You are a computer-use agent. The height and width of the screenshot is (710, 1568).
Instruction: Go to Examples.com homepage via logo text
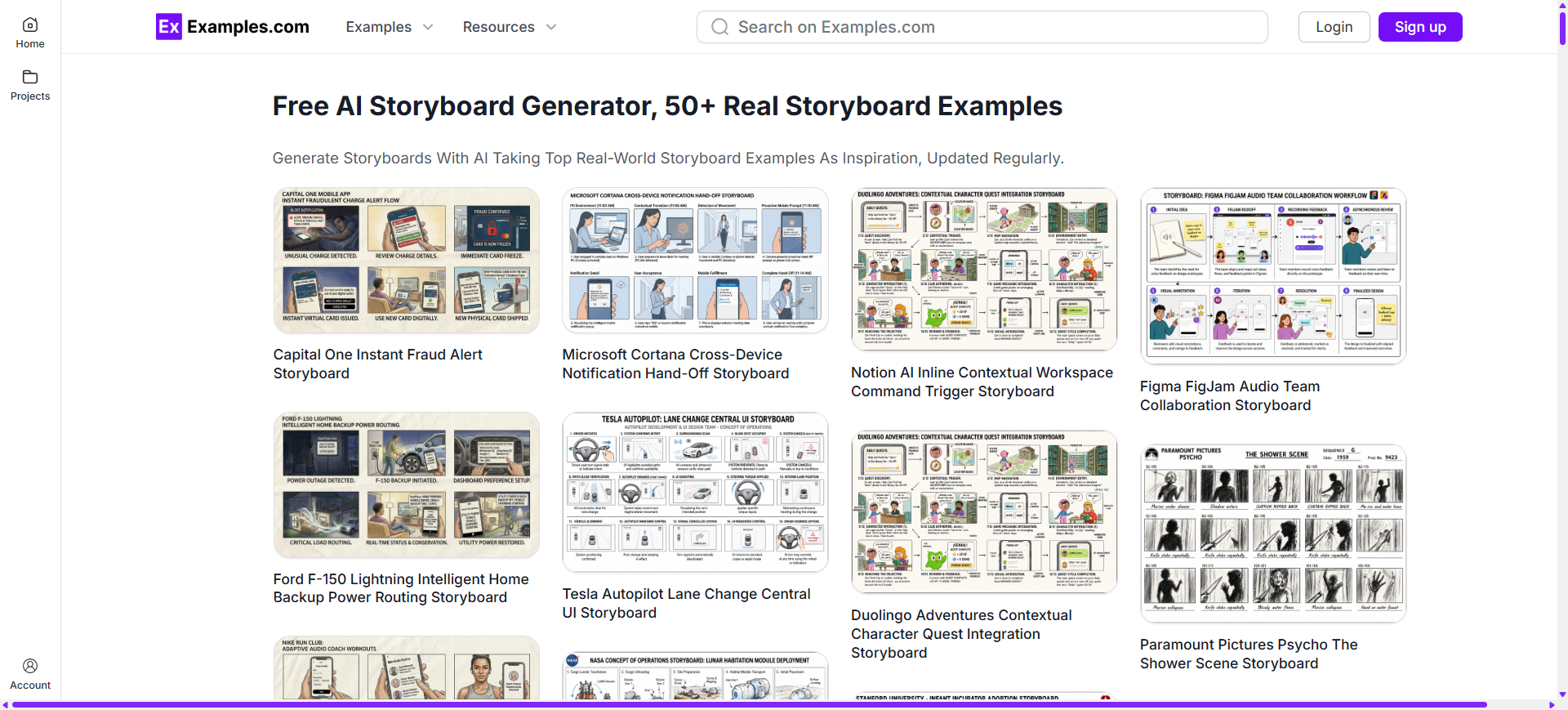(x=248, y=27)
